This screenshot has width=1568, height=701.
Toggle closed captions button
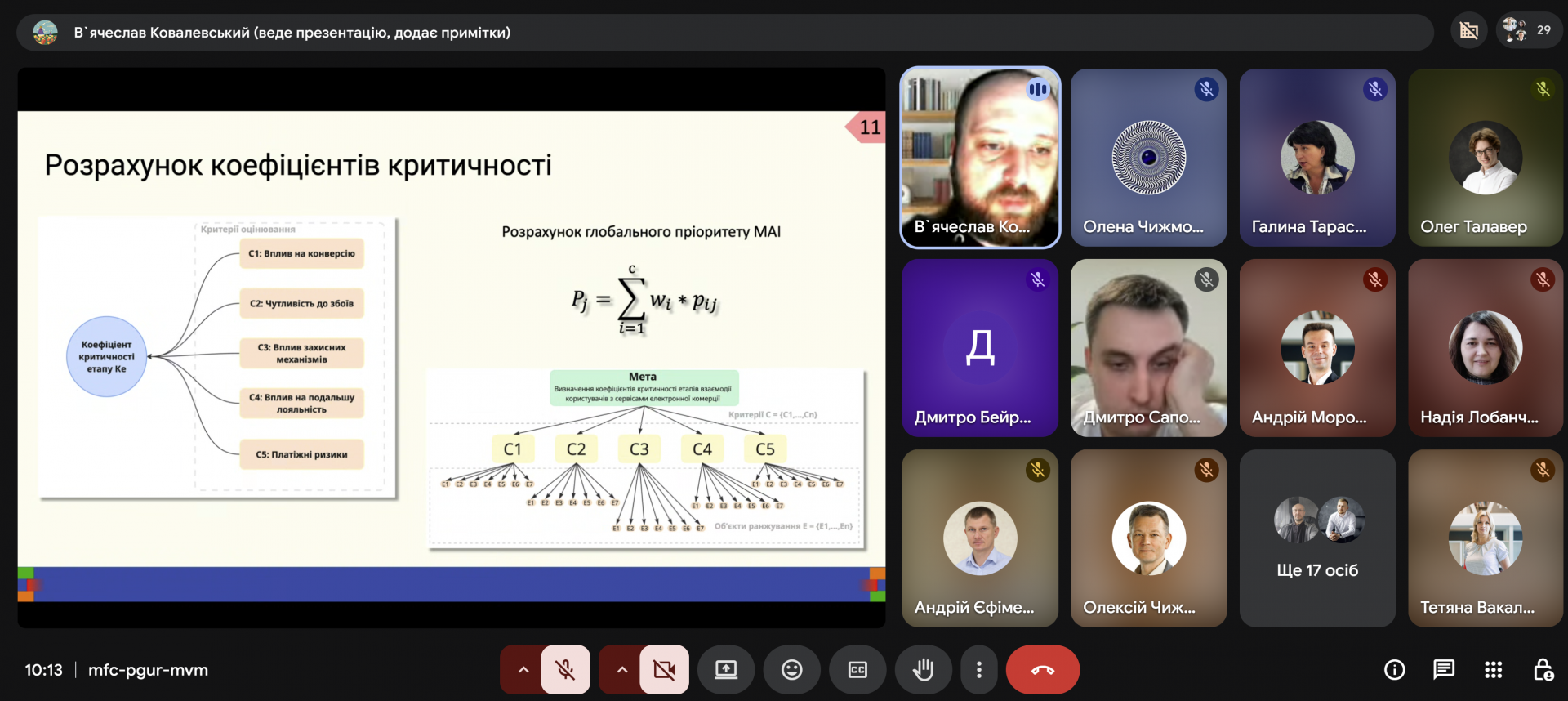pyautogui.click(x=857, y=670)
